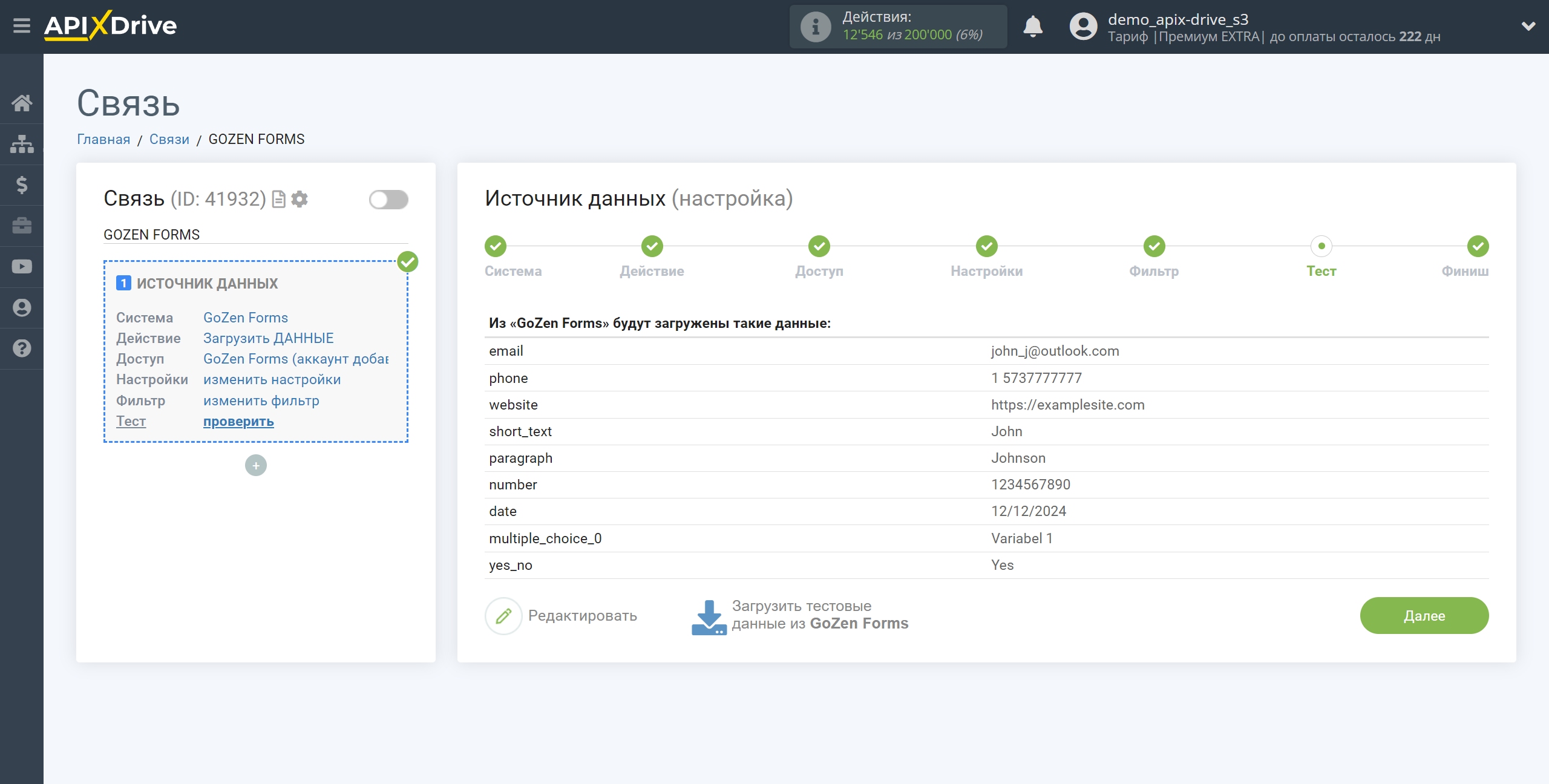Click the demo_apix-drive_s3 username
This screenshot has height=784, width=1549.
coord(1178,19)
